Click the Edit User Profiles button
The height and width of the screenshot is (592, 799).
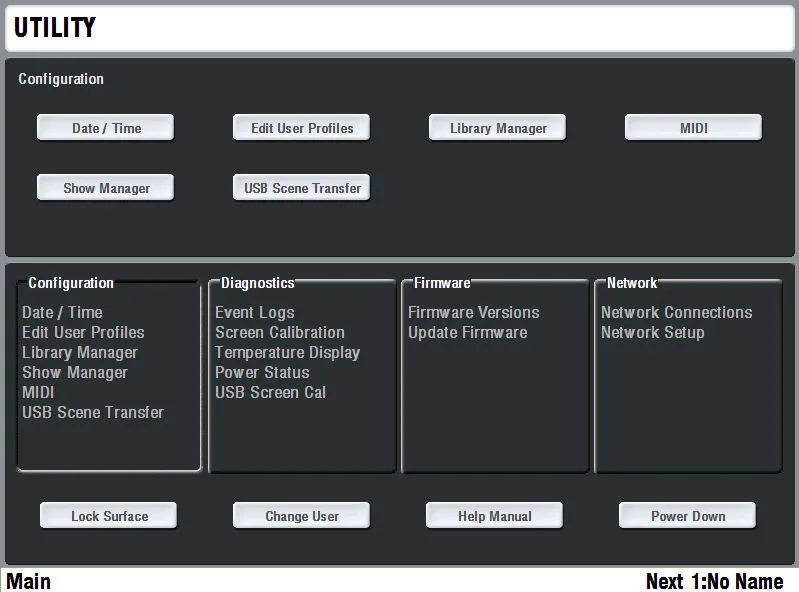[x=301, y=127]
